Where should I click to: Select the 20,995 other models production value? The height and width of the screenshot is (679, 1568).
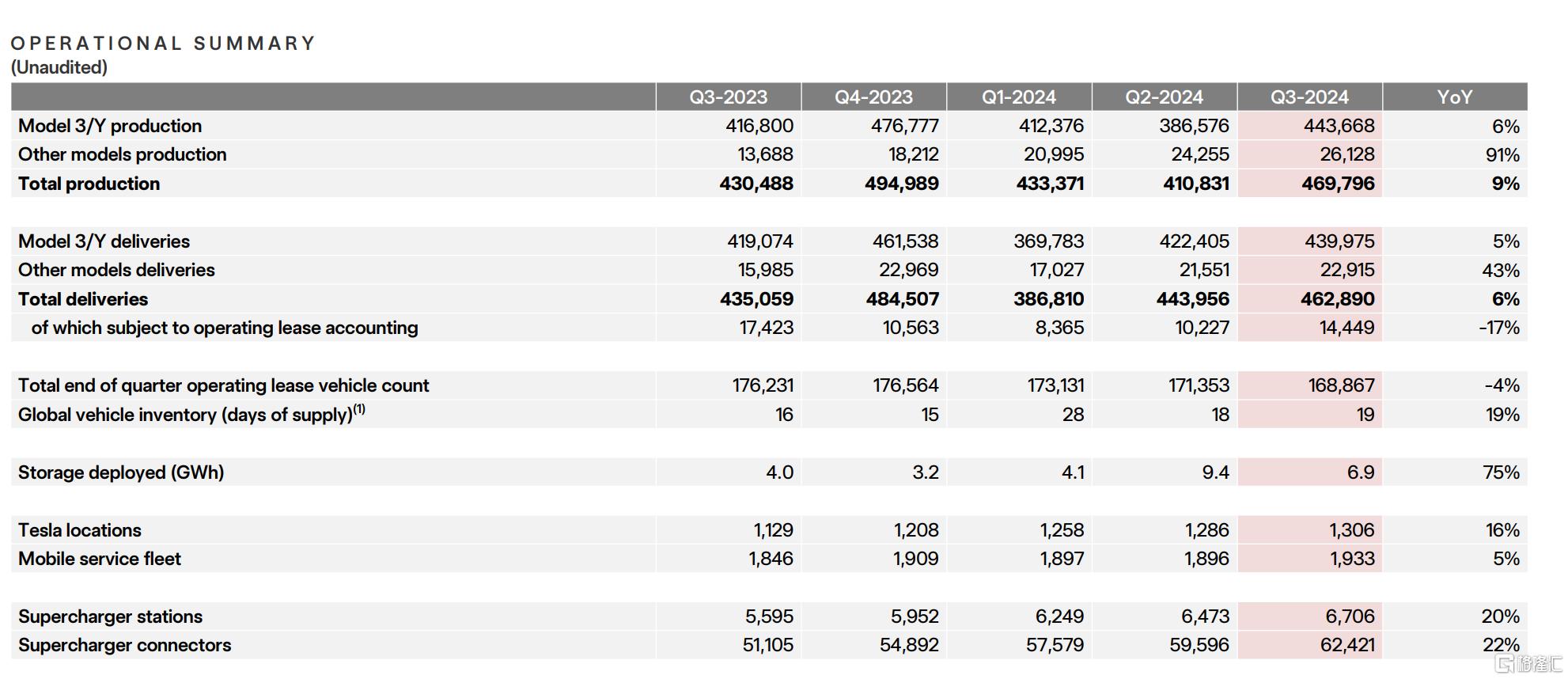coord(1054,154)
